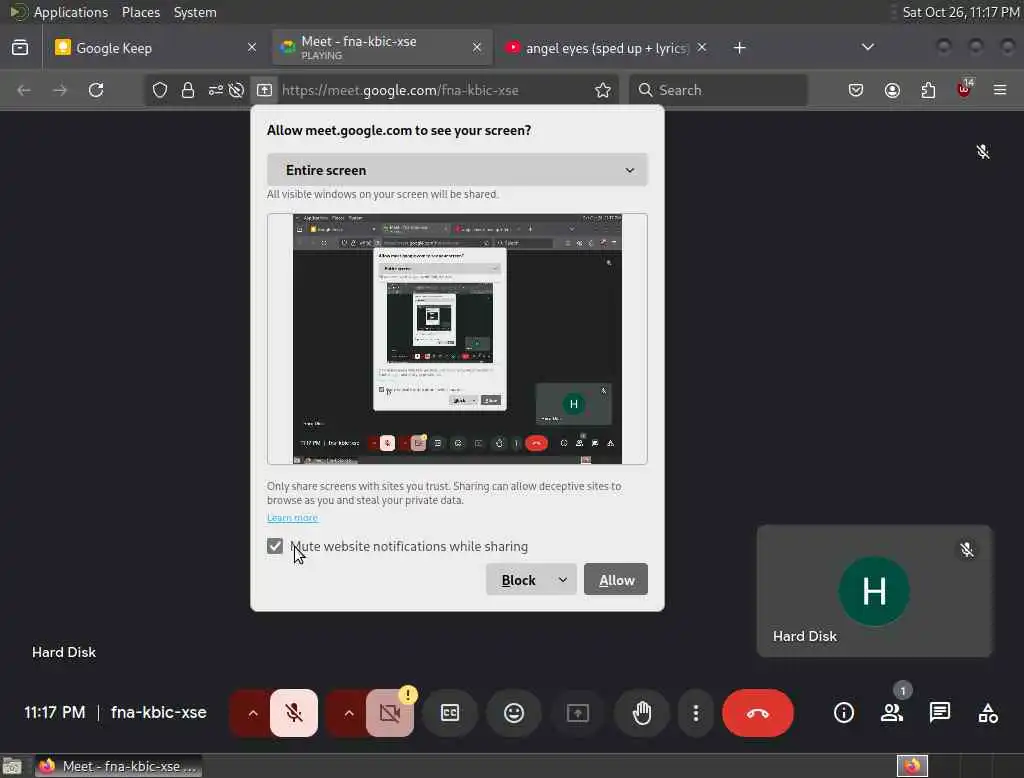Uncheck Mute website notifications while sharing
This screenshot has width=1024, height=778.
275,546
